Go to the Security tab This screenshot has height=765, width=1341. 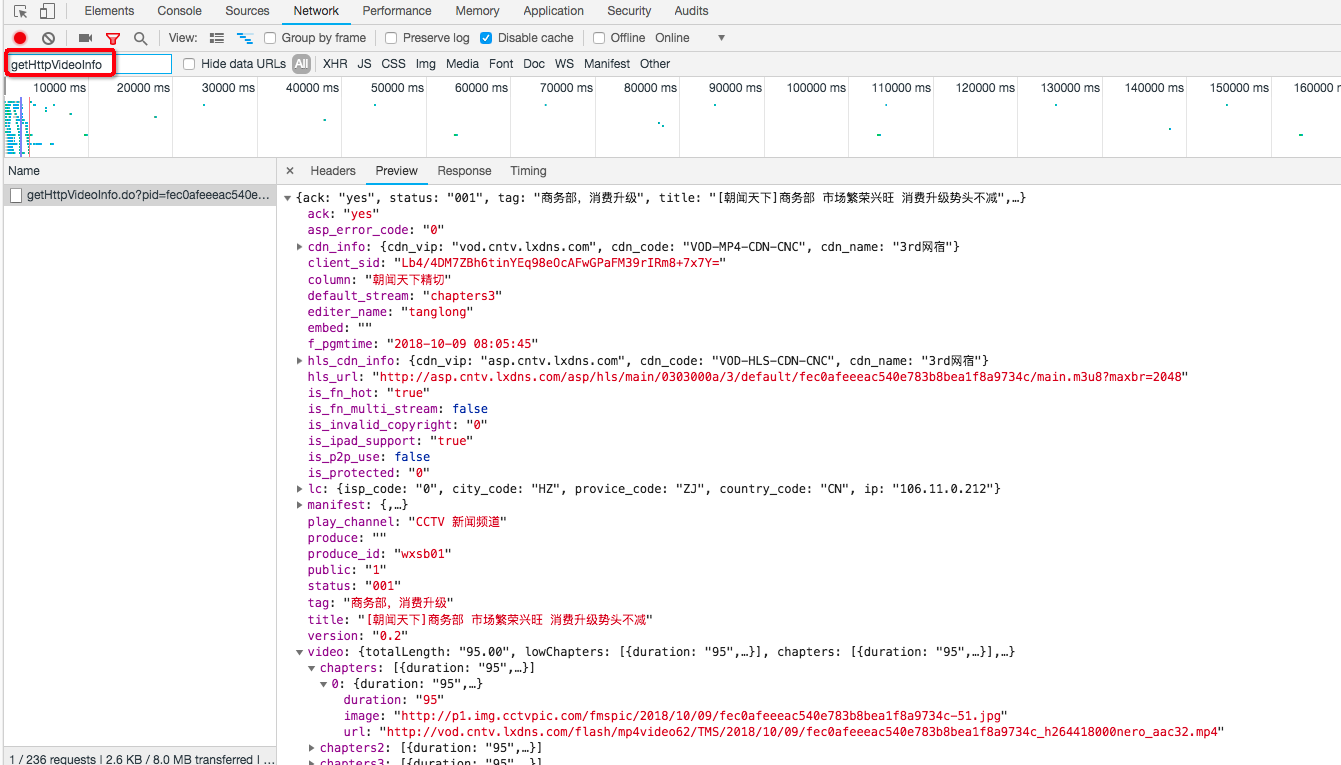pyautogui.click(x=629, y=11)
